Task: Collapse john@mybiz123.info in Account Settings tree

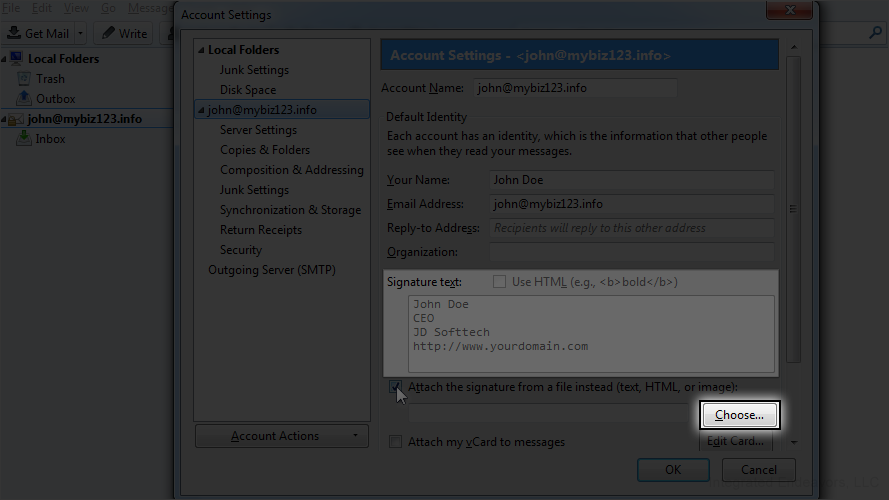Action: (x=201, y=110)
